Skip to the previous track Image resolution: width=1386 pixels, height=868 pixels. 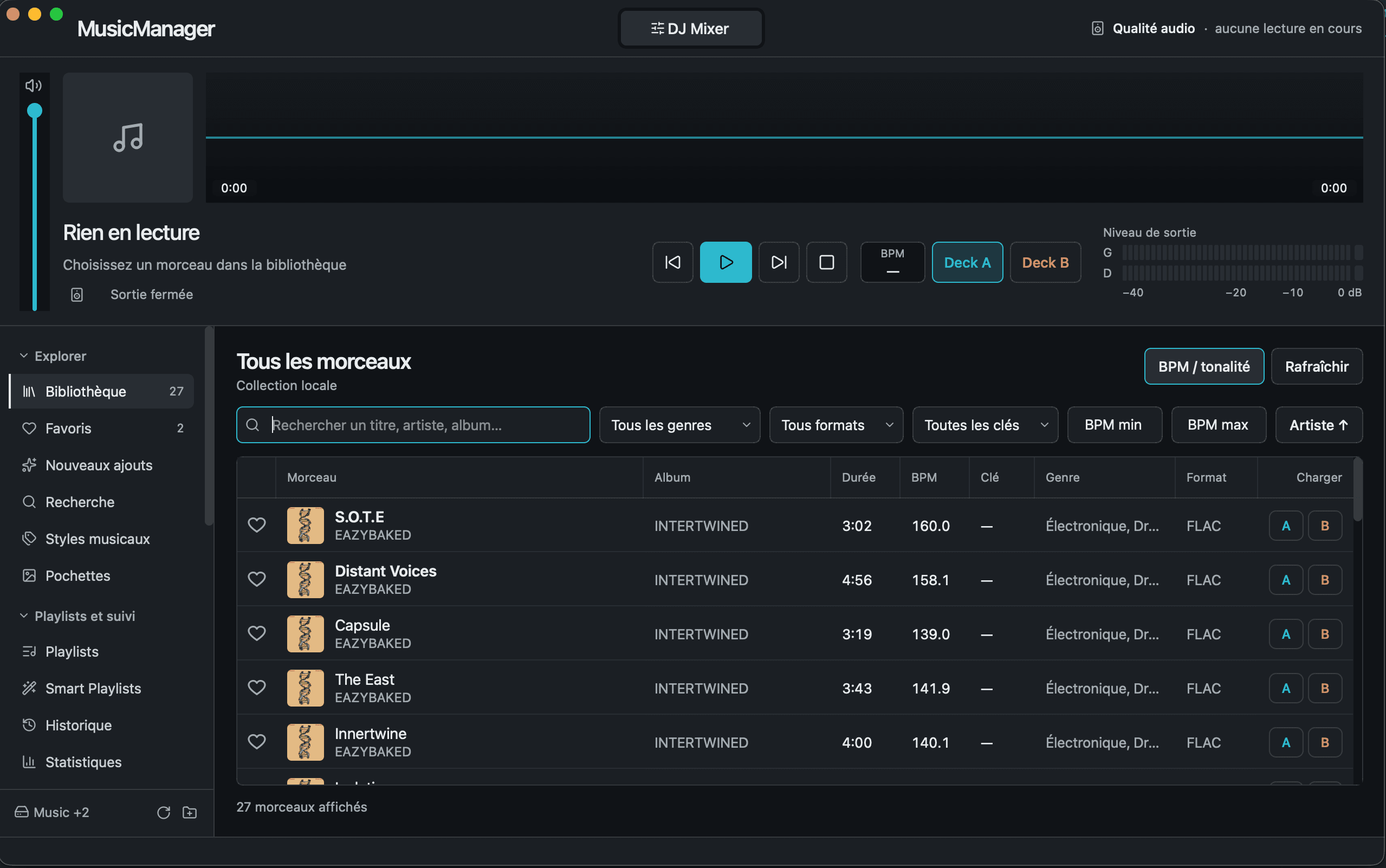tap(672, 262)
